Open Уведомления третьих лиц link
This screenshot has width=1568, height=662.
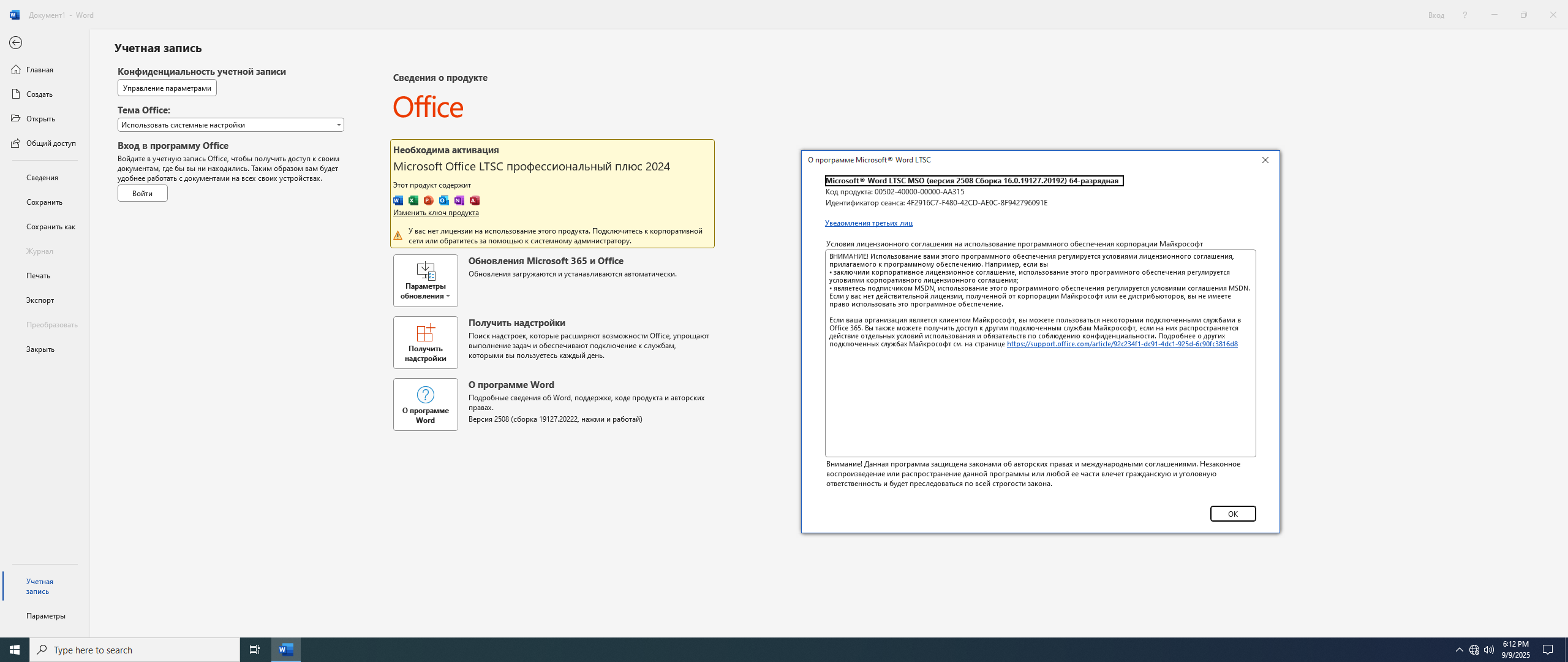coord(869,223)
